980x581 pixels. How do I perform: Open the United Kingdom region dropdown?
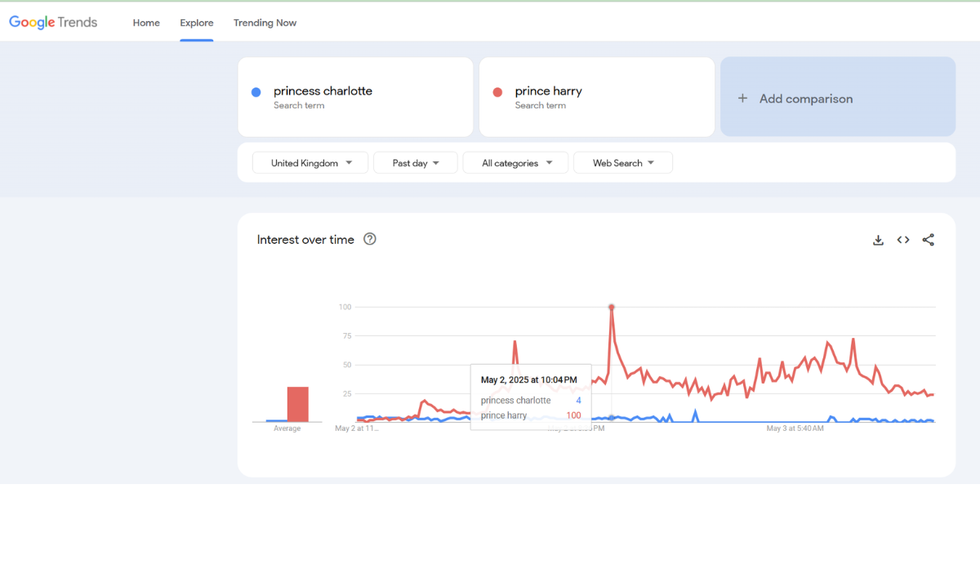(310, 162)
